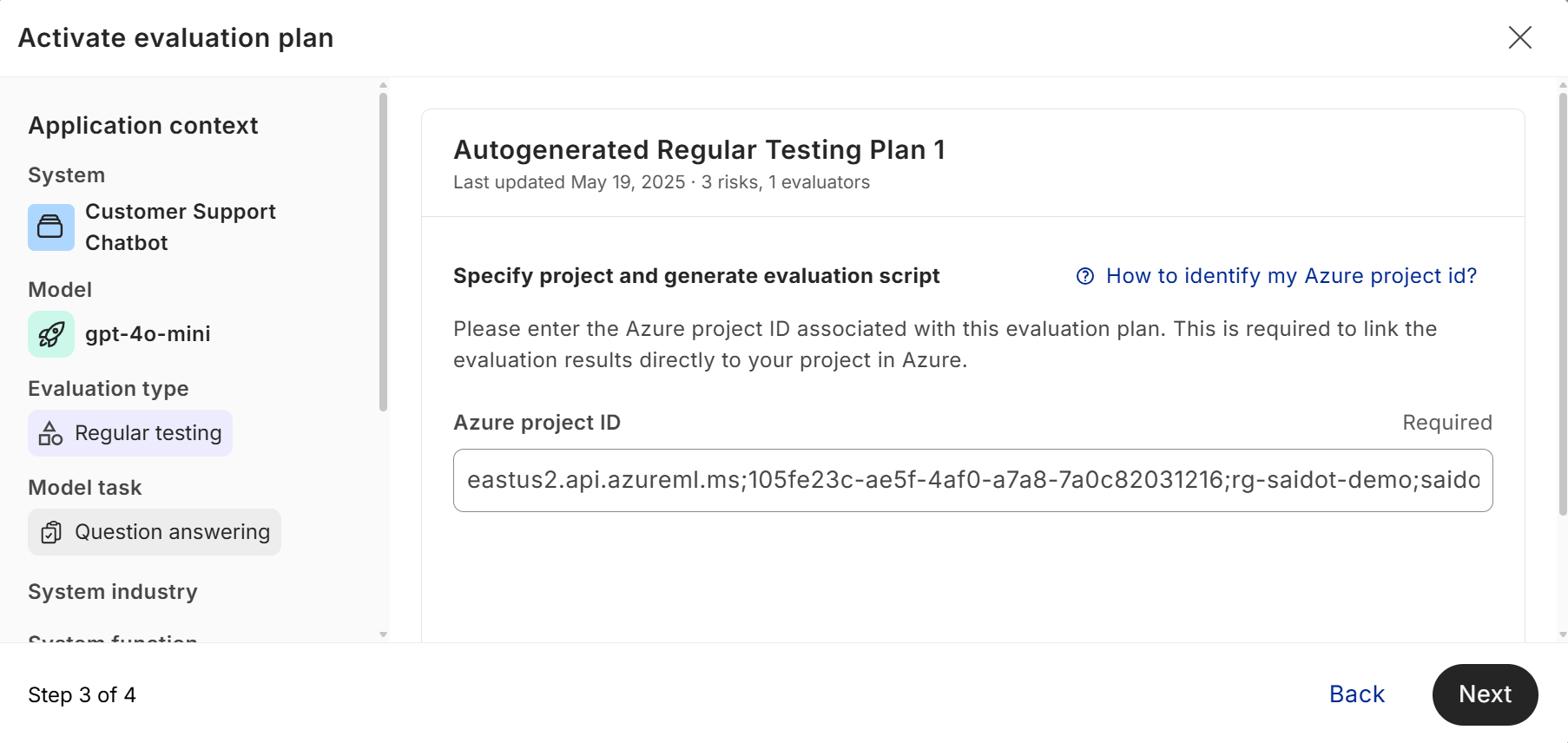This screenshot has width=1568, height=743.
Task: Go Back to the previous step
Action: pyautogui.click(x=1356, y=694)
